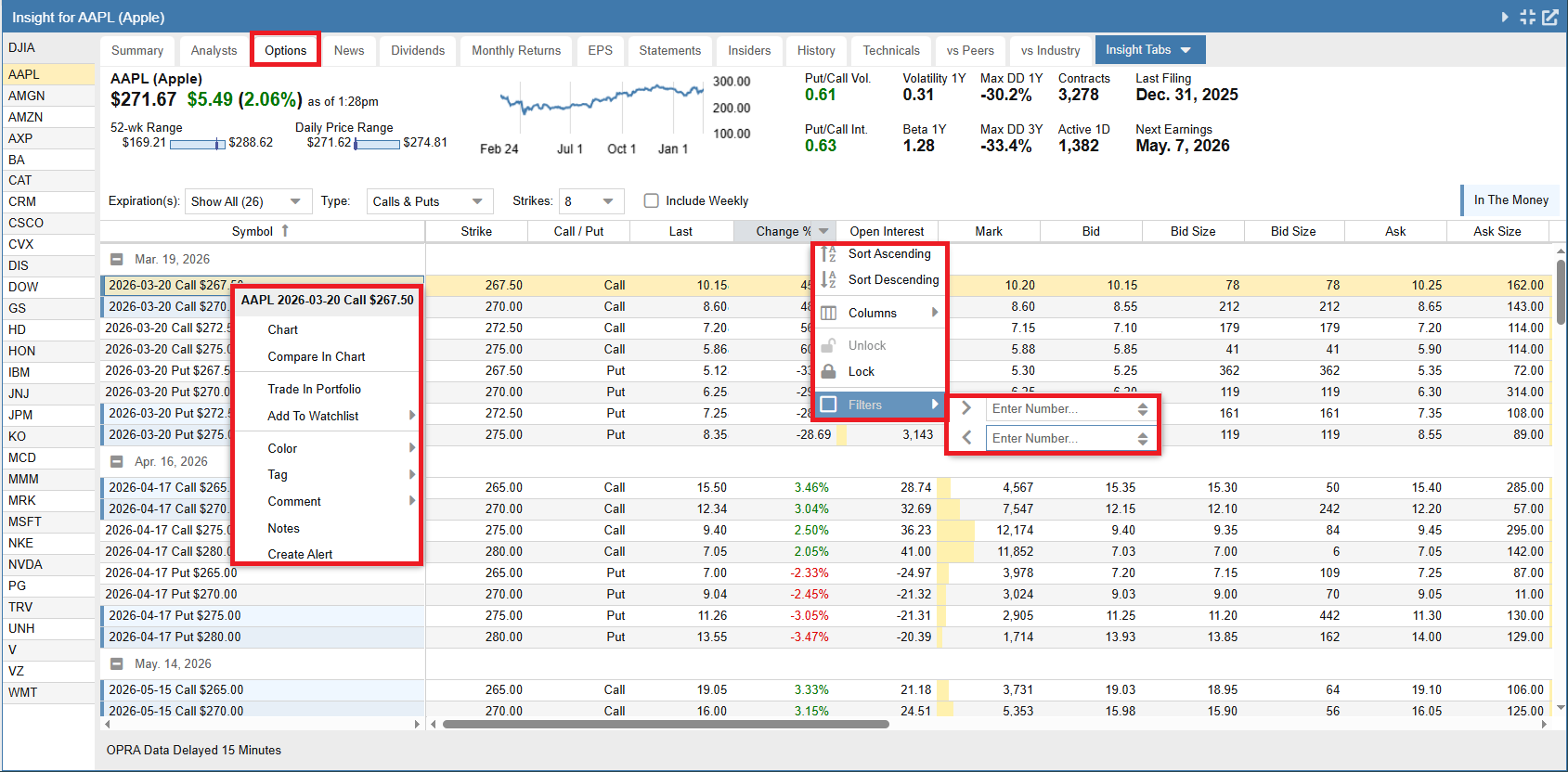
Task: Click the main horizontal scrollbar thumb
Action: (x=666, y=724)
